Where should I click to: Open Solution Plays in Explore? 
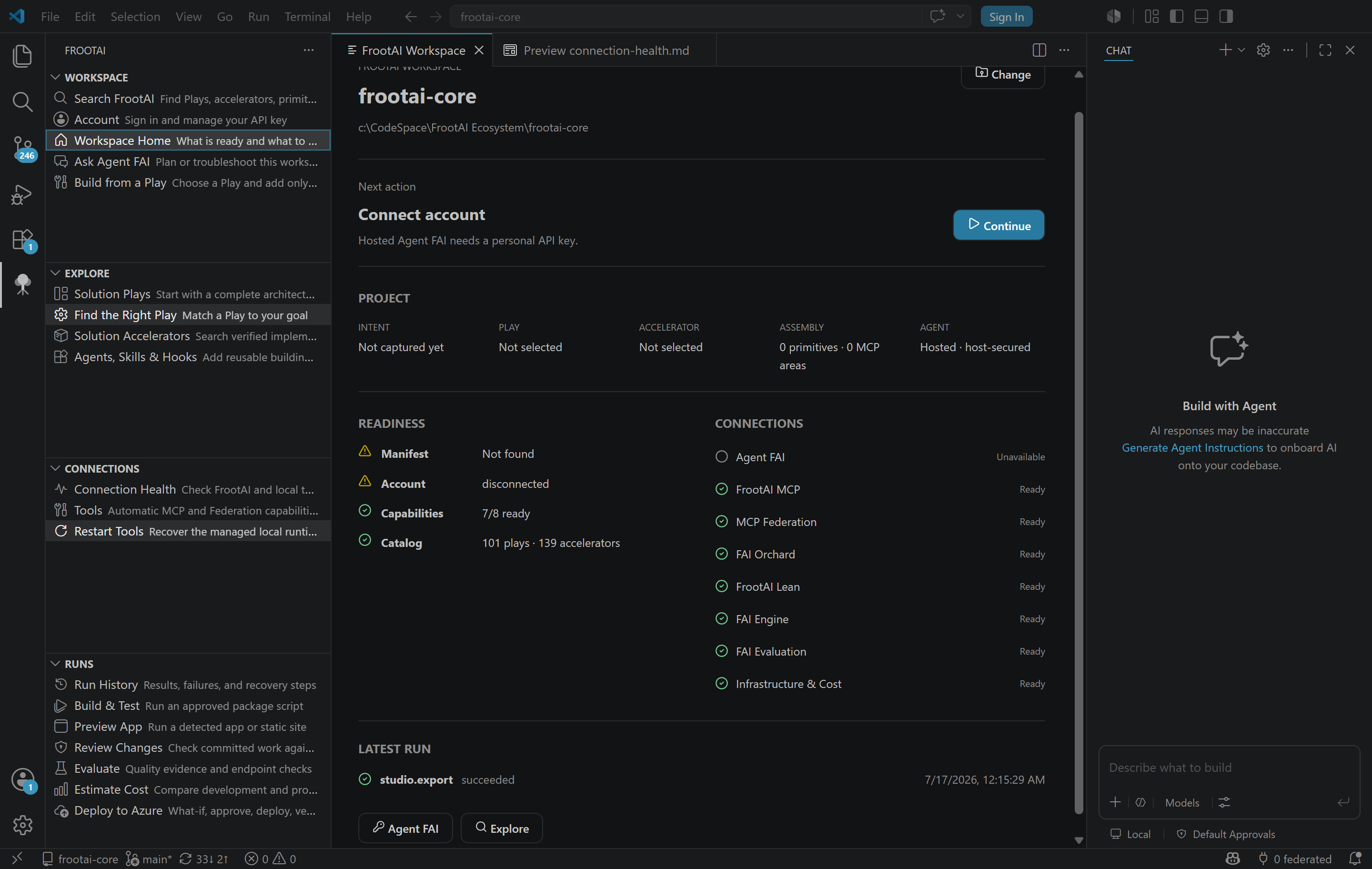pyautogui.click(x=188, y=294)
